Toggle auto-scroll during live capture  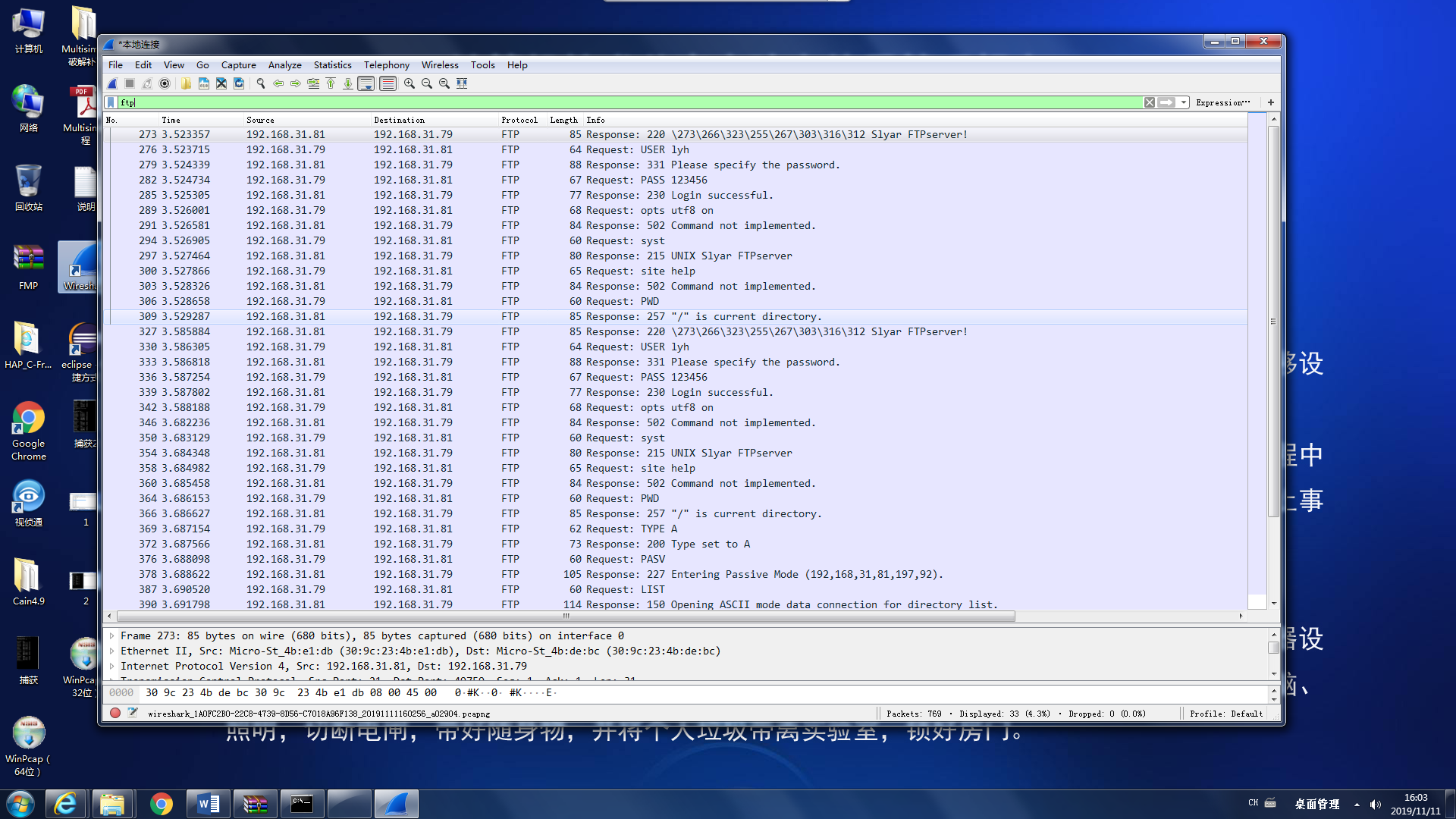point(366,83)
